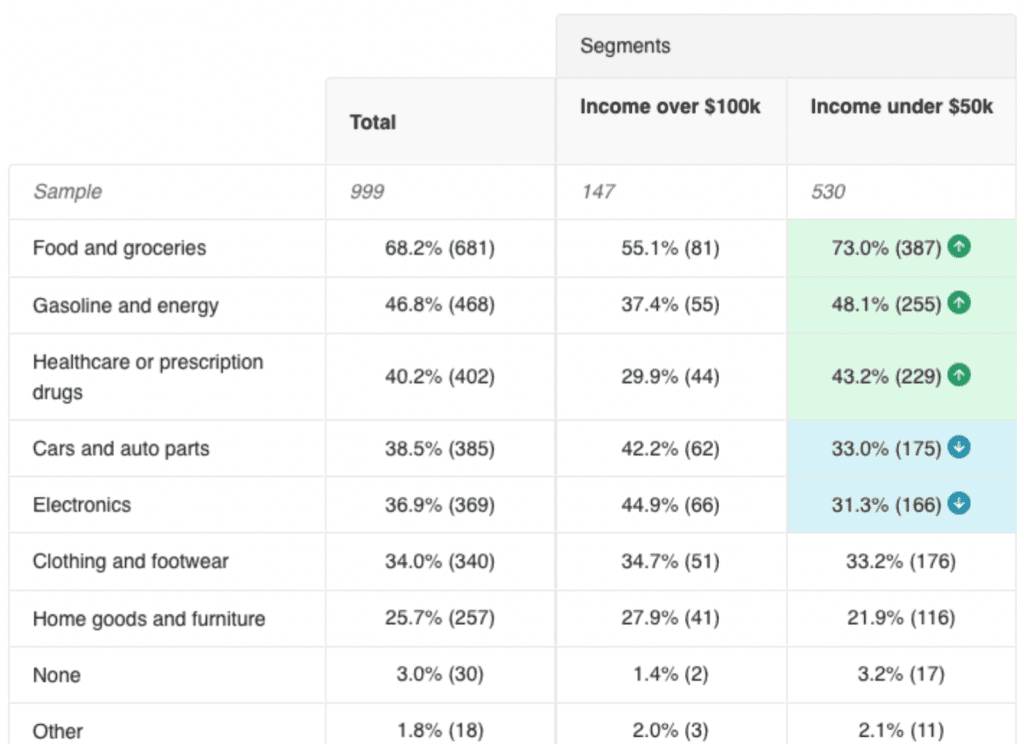This screenshot has width=1024, height=750.
Task: Click blue down arrow in Cars and auto parts row
Action: pyautogui.click(x=959, y=448)
